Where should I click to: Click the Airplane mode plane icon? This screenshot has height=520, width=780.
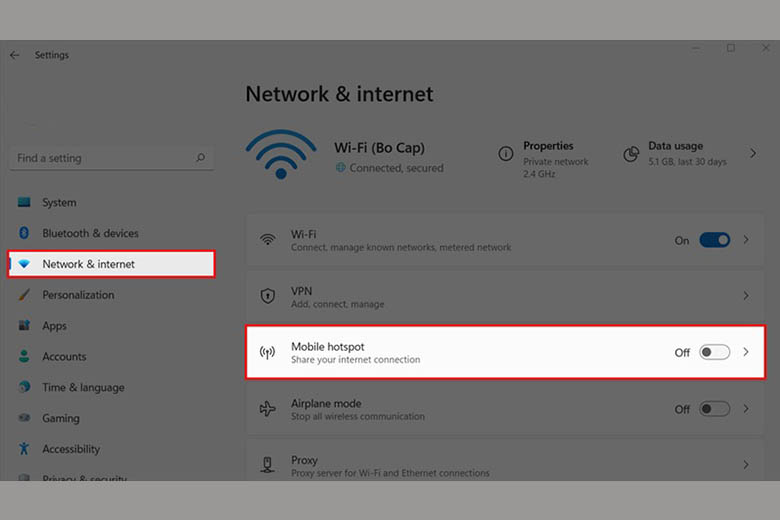(x=267, y=409)
